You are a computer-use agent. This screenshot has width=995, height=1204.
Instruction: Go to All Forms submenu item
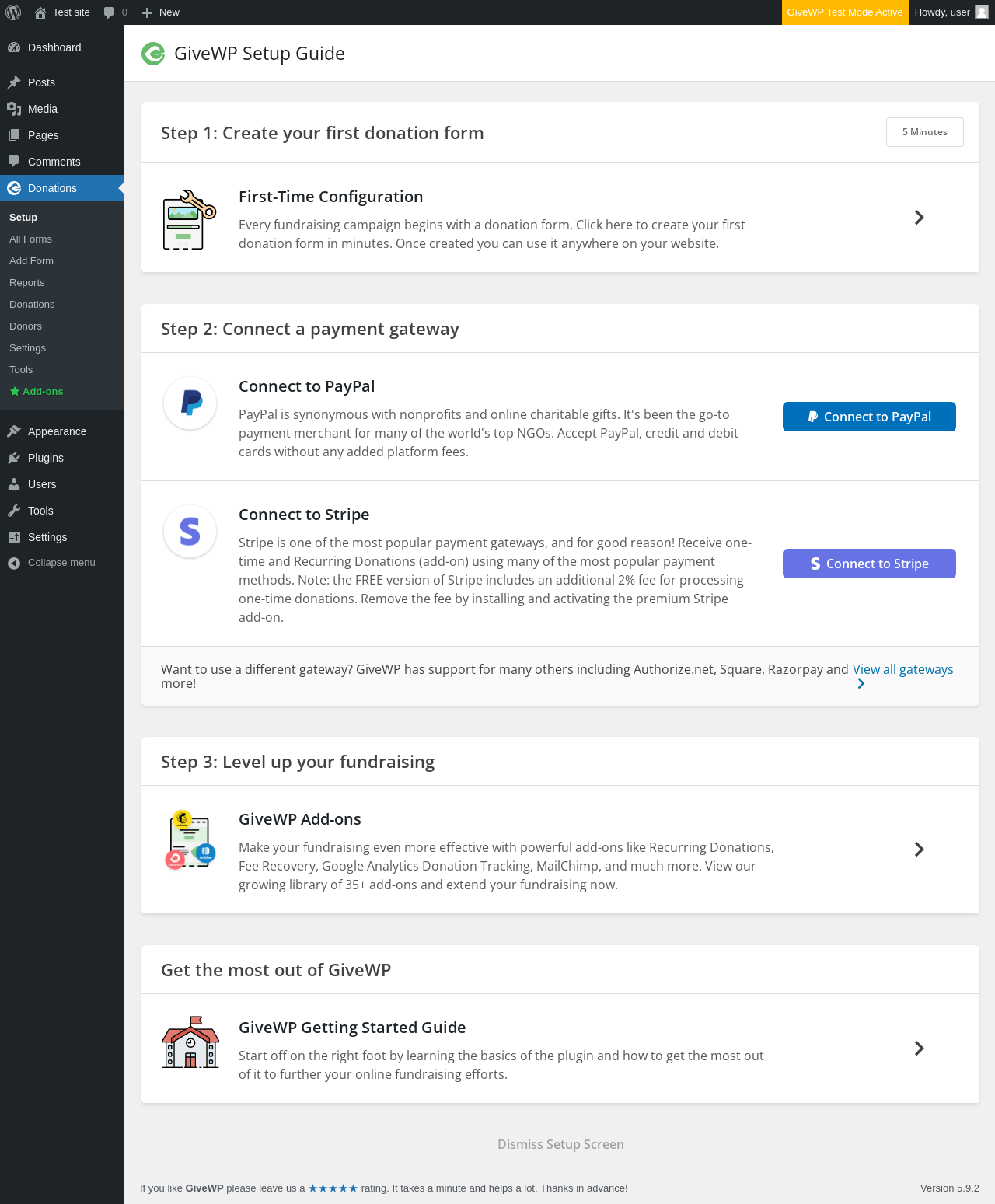pyautogui.click(x=30, y=239)
